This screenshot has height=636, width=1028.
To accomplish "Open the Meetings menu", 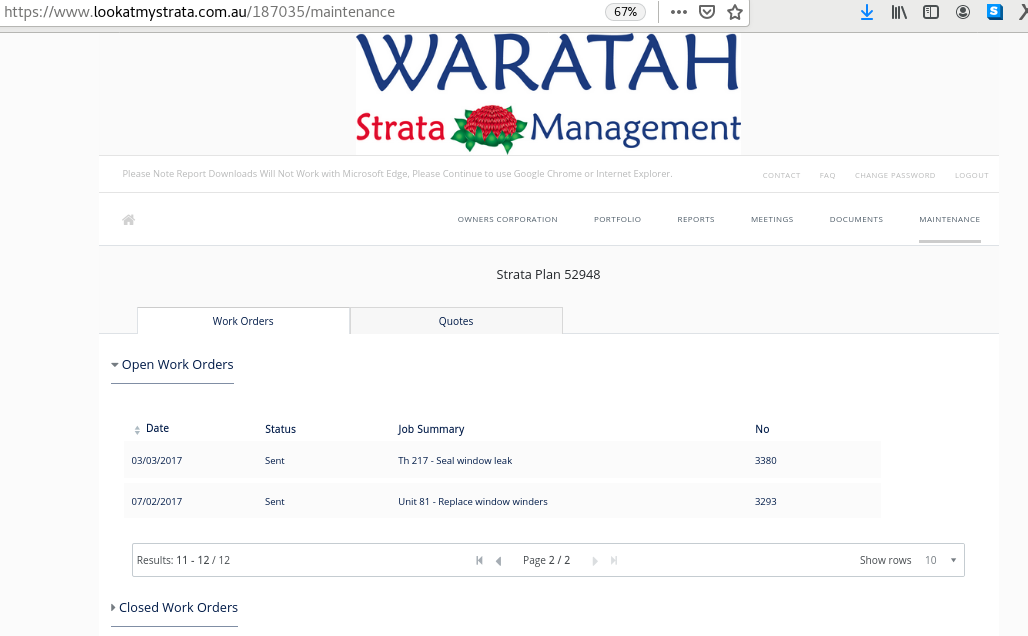I will pos(772,220).
